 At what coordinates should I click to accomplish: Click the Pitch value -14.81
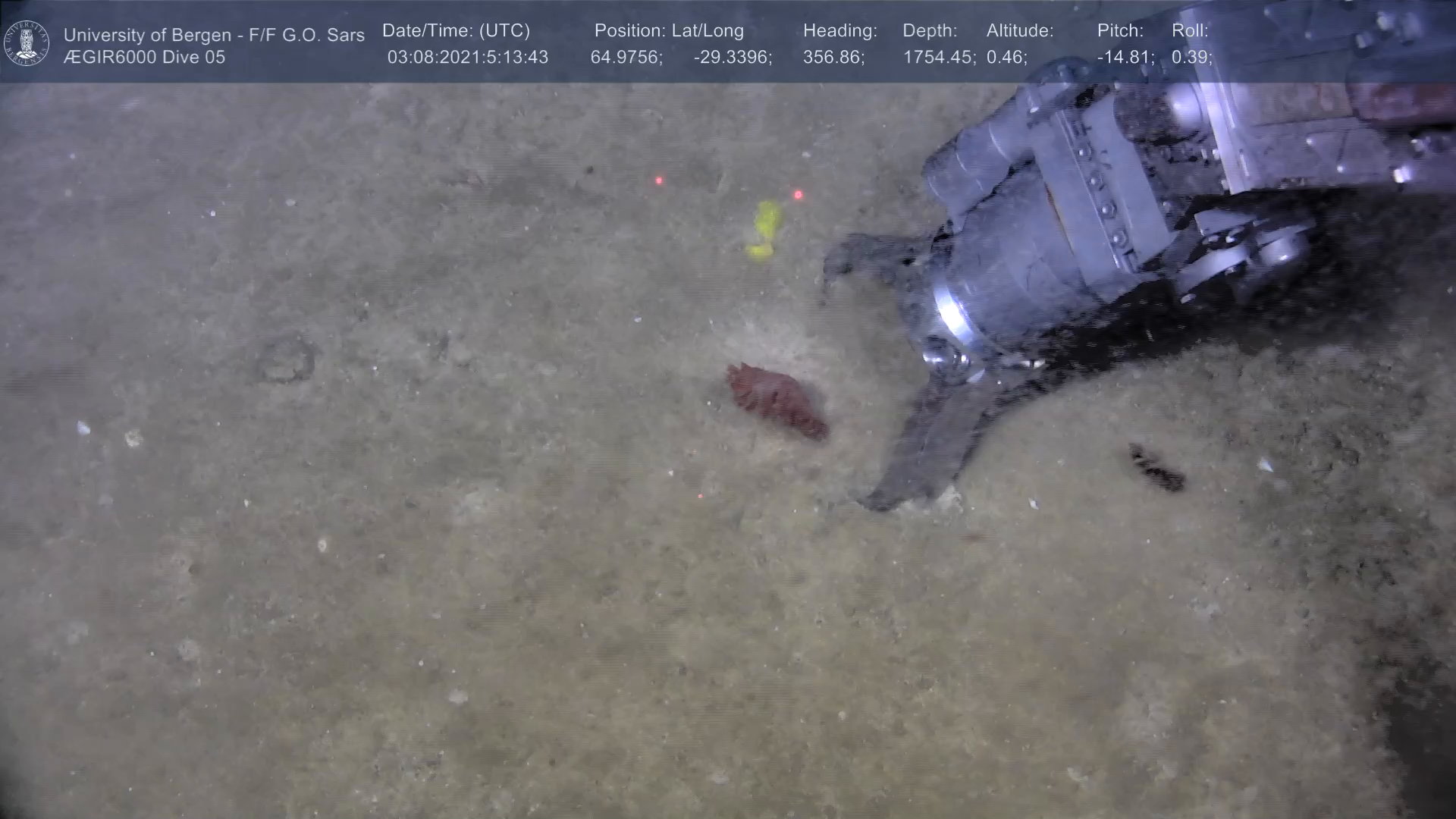tap(1125, 58)
